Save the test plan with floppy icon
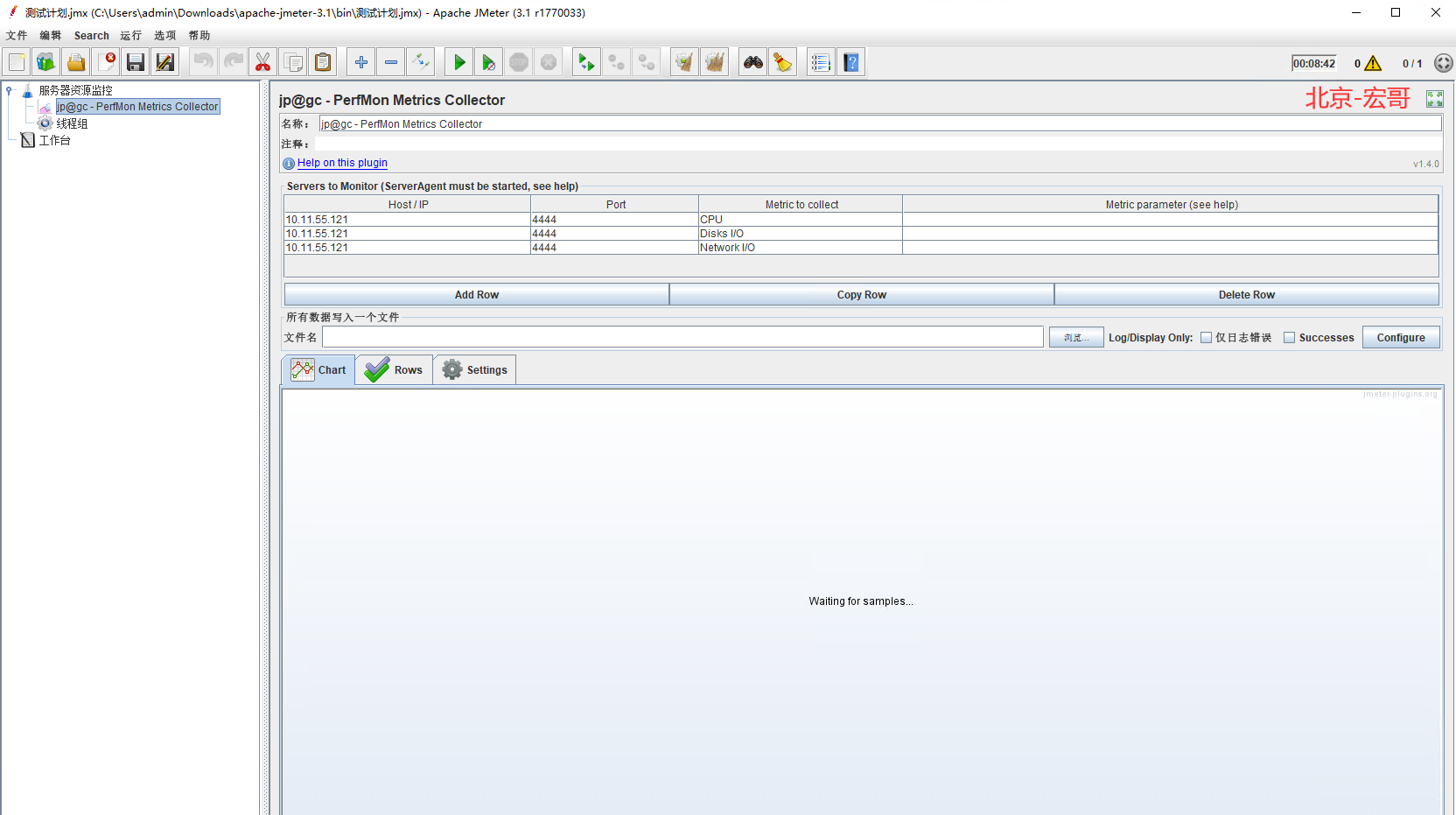 [x=136, y=62]
